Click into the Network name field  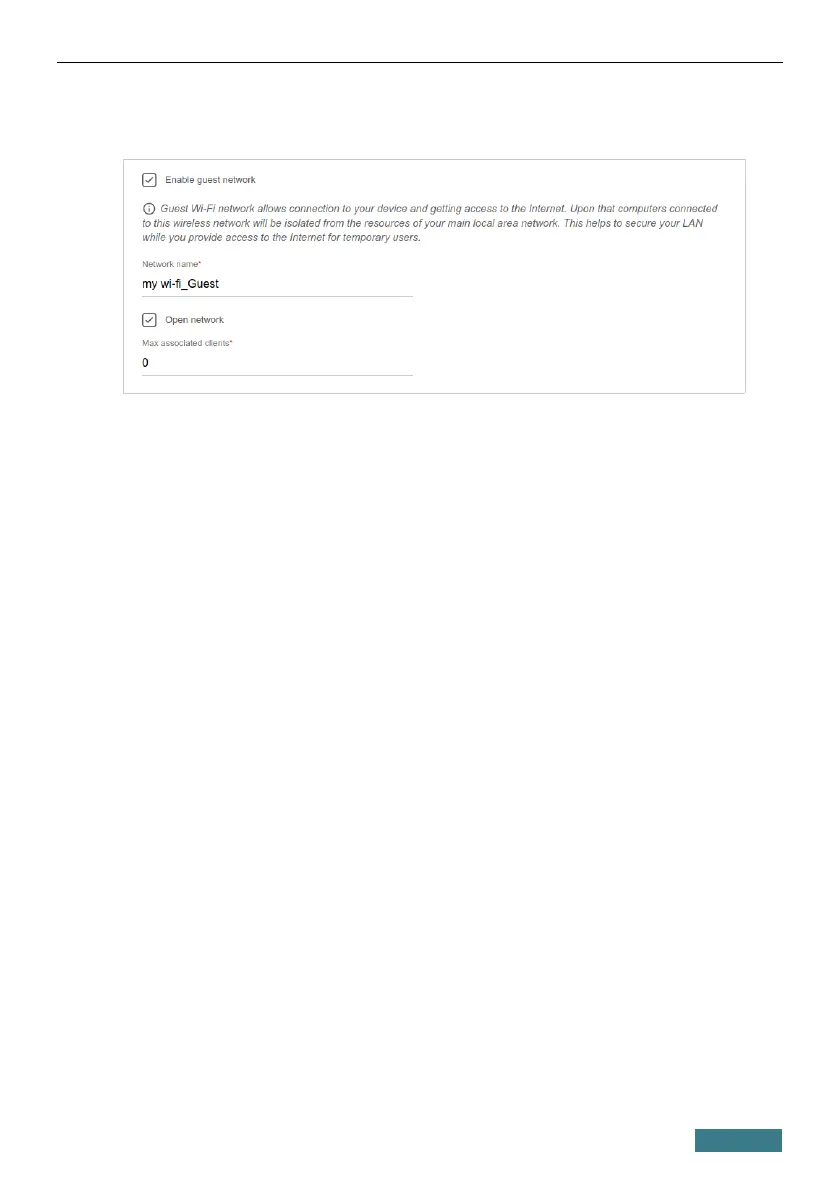[x=277, y=284]
